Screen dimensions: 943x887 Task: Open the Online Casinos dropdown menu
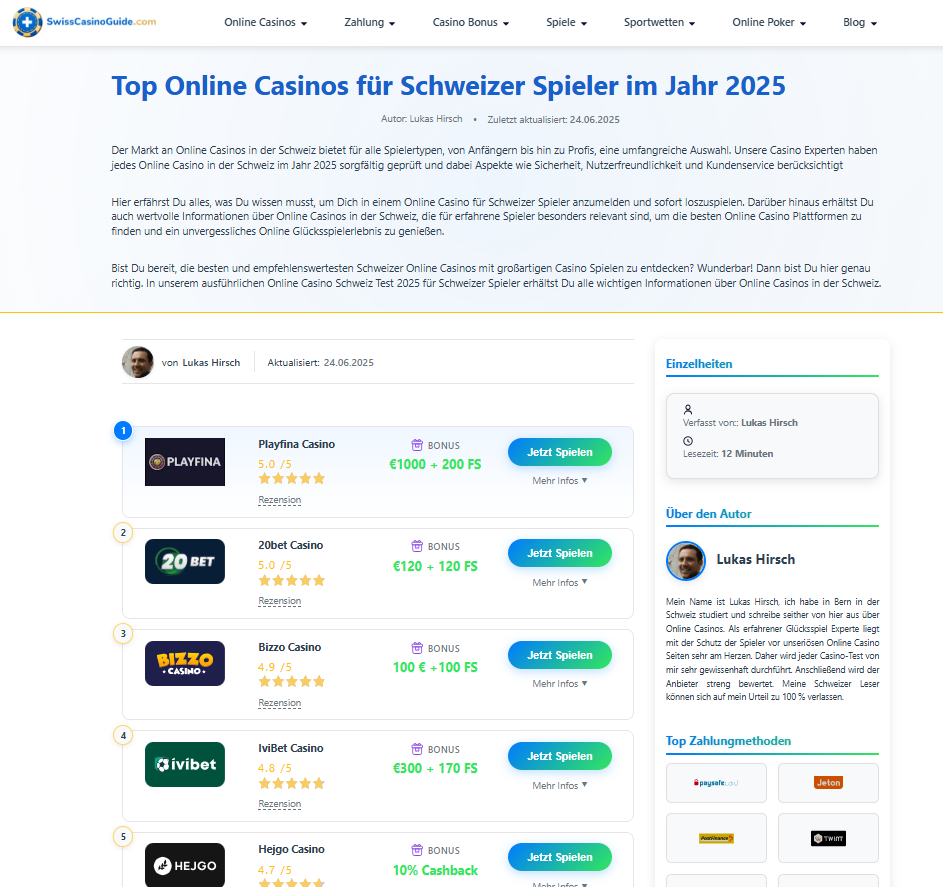pyautogui.click(x=265, y=22)
